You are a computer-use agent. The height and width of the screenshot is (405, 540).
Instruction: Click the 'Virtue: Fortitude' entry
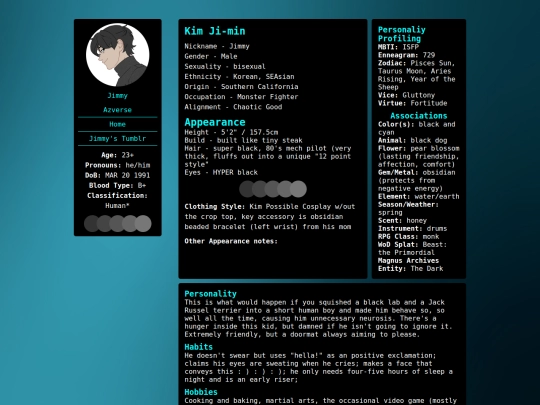[x=413, y=103]
